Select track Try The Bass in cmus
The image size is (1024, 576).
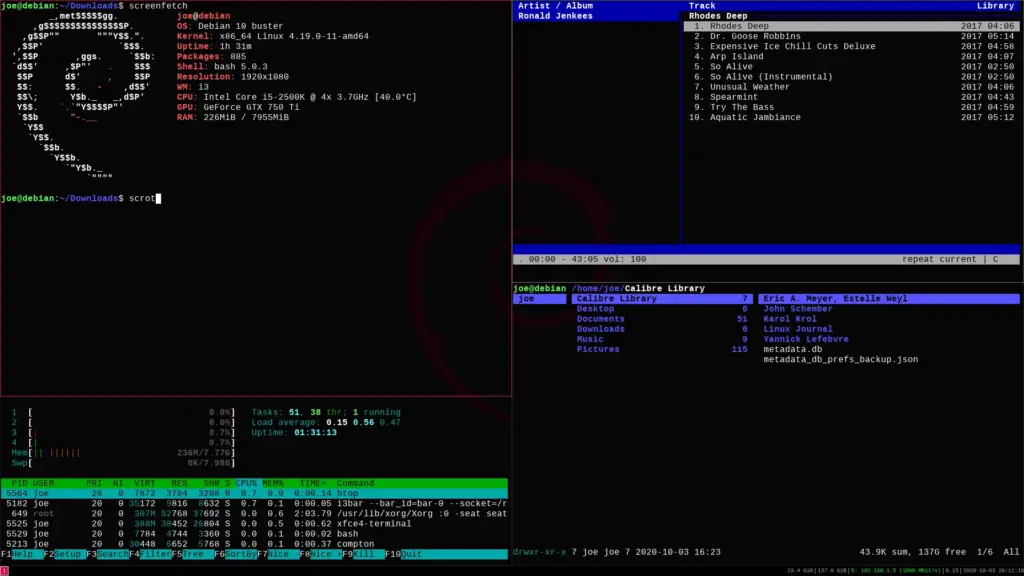852,107
